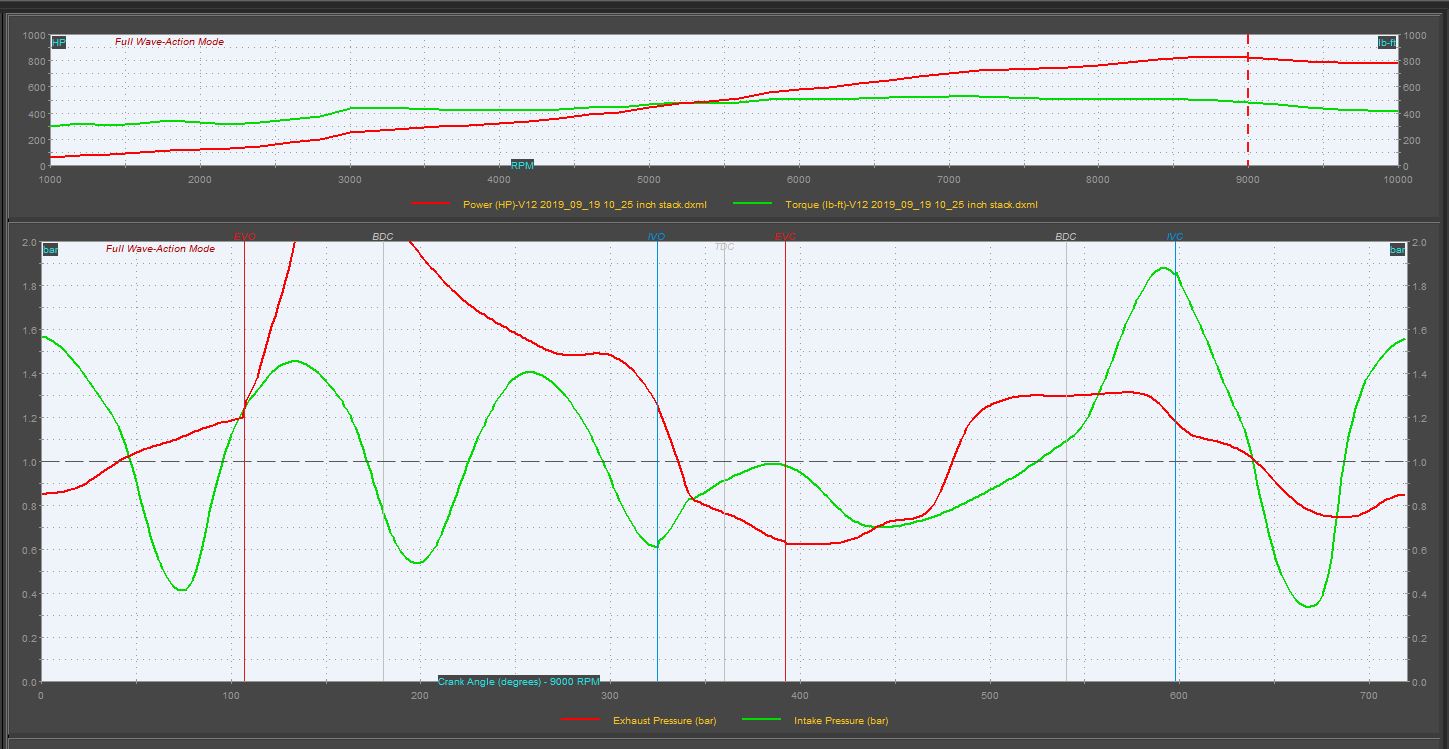Image resolution: width=1449 pixels, height=749 pixels.
Task: Select the IVC valve event marker
Action: (x=1175, y=237)
